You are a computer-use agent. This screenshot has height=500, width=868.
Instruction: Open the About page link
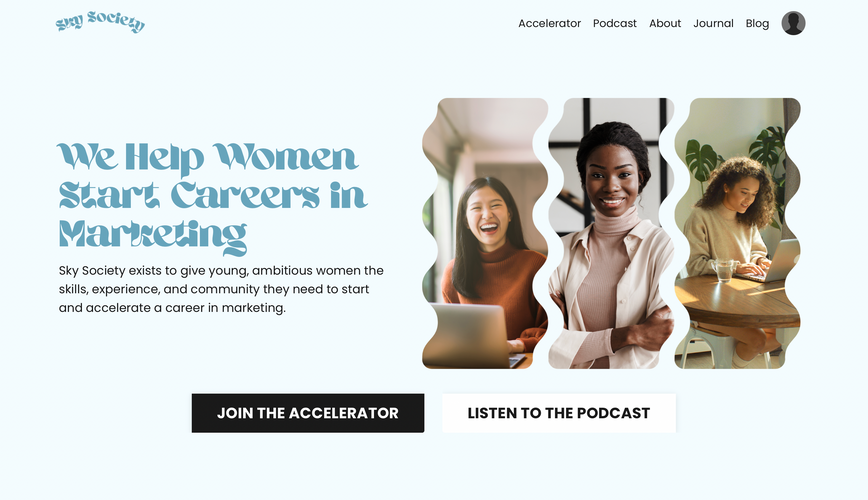665,23
